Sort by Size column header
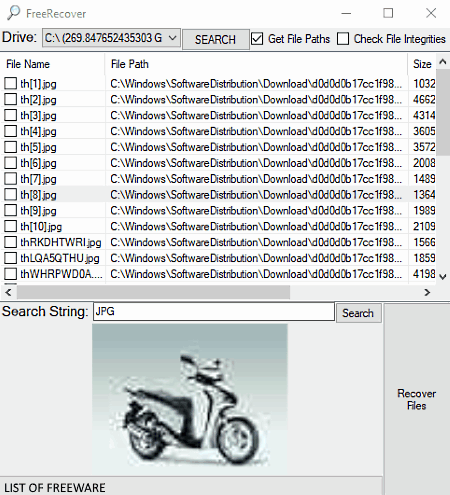 pyautogui.click(x=422, y=64)
